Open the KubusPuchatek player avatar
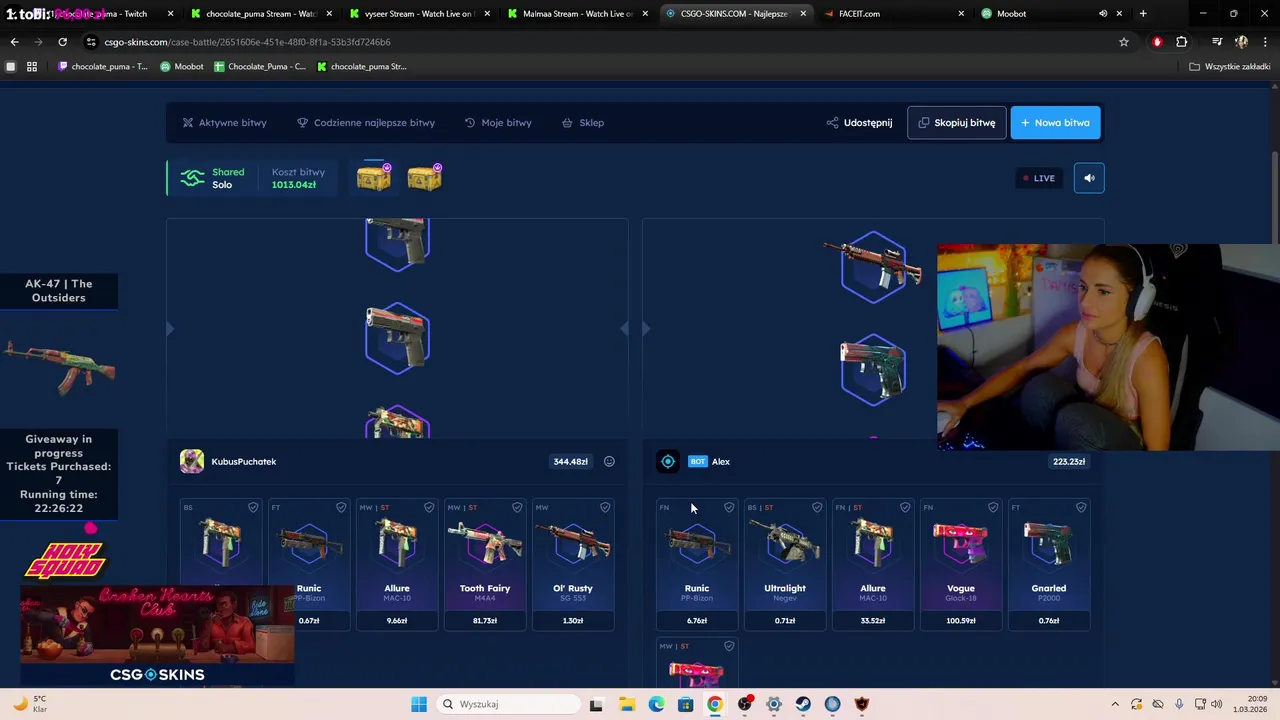Image resolution: width=1280 pixels, height=720 pixels. click(192, 461)
